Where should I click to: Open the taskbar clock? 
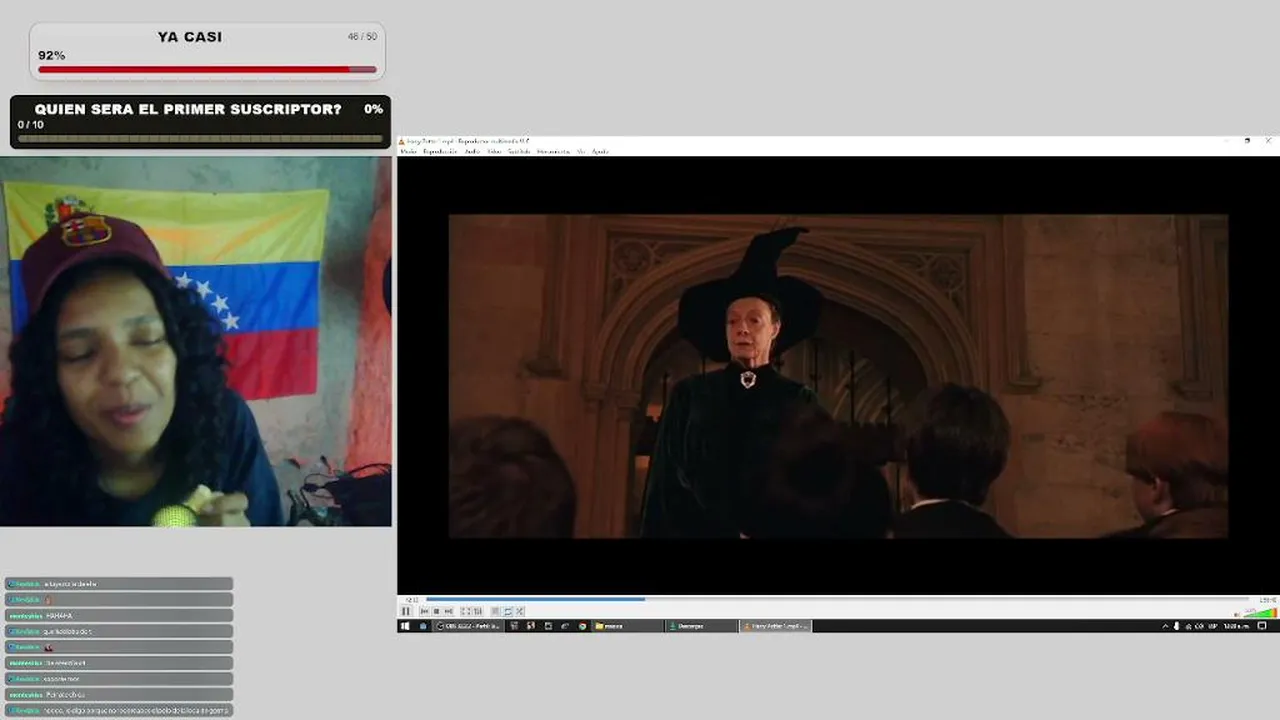[1237, 626]
